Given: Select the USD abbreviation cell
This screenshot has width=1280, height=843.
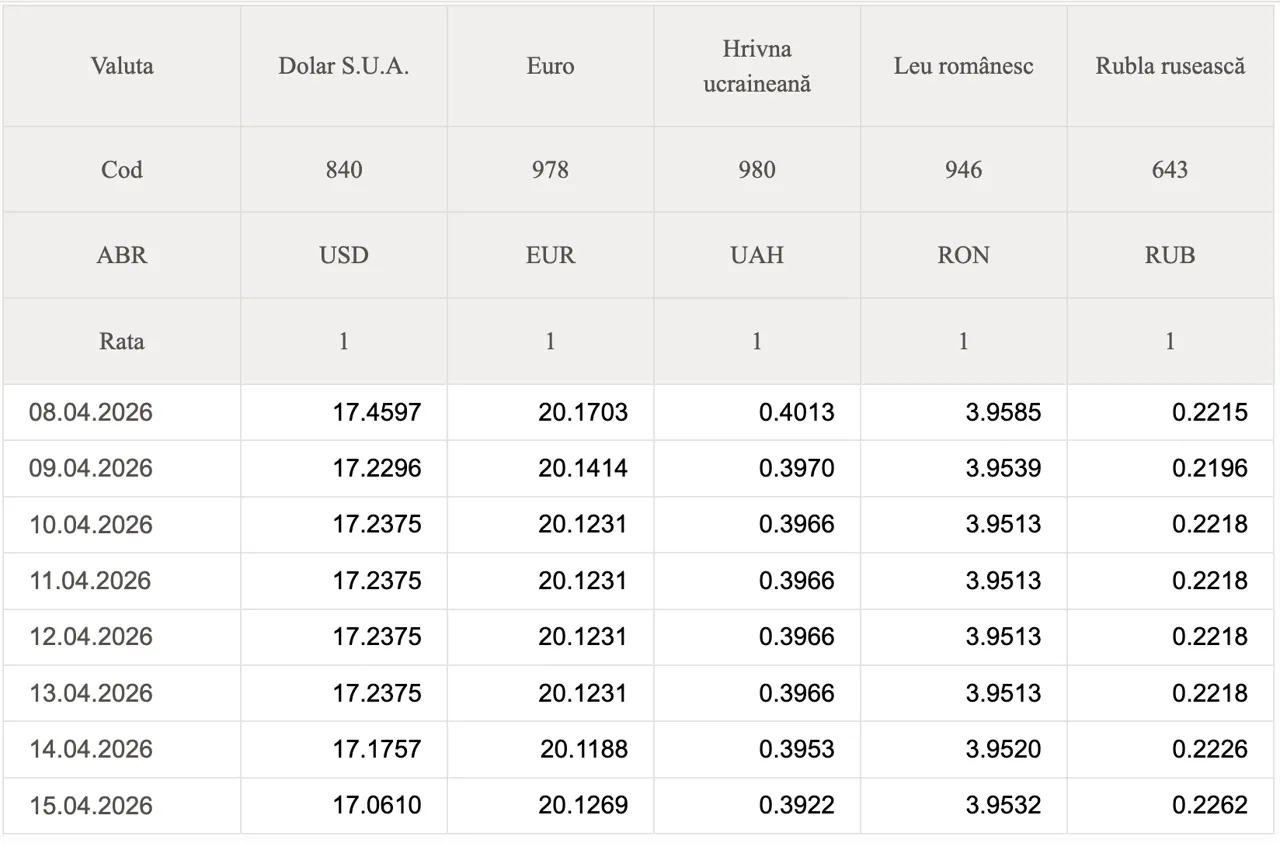Looking at the screenshot, I should pos(343,255).
